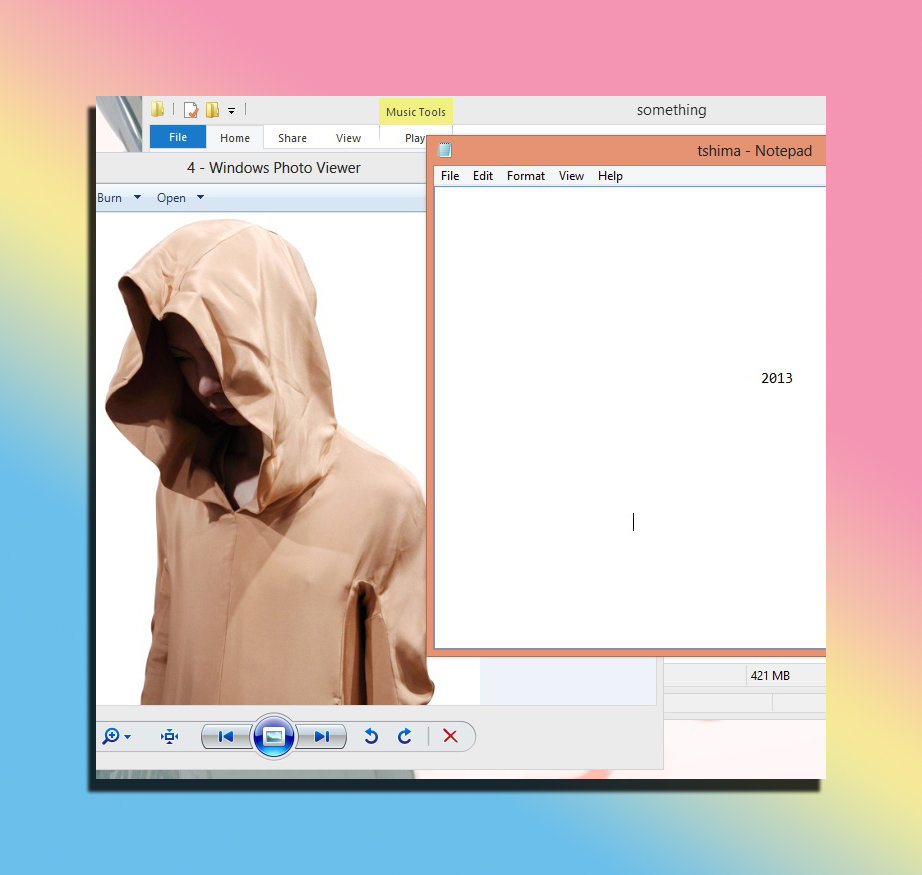Go to the previous photo
922x875 pixels.
point(226,736)
